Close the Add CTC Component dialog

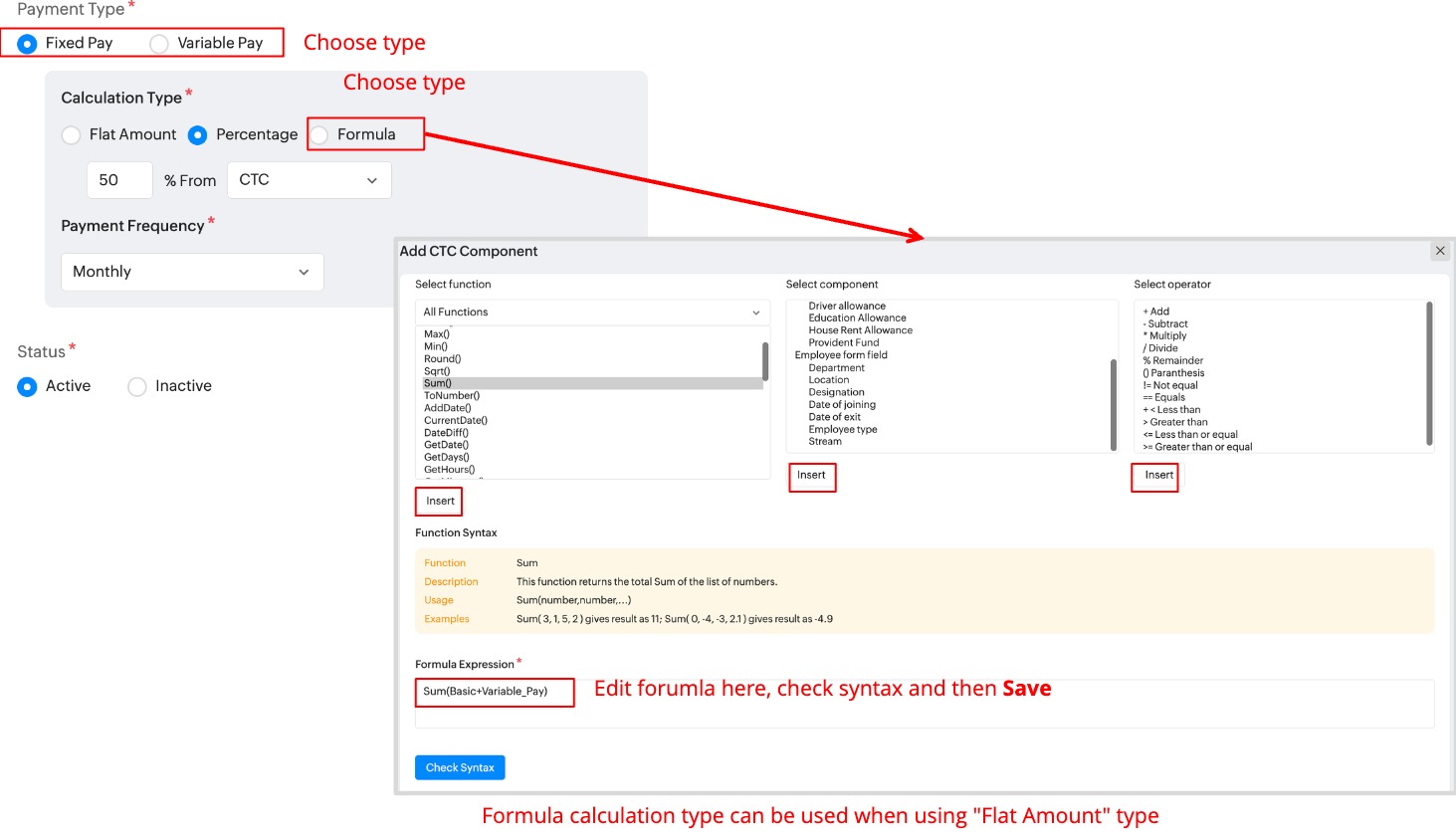tap(1440, 251)
